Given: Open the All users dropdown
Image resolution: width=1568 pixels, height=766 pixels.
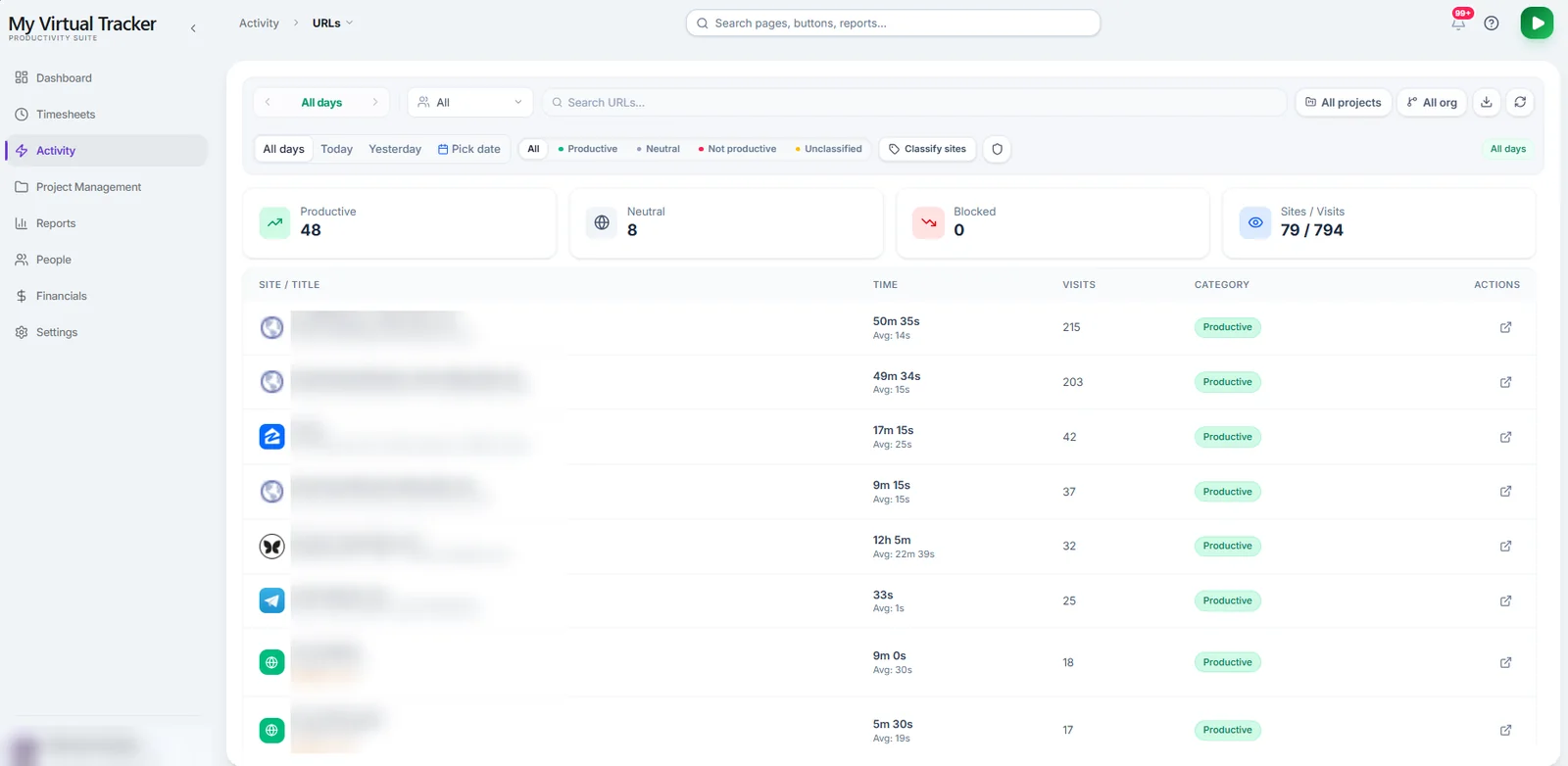Looking at the screenshot, I should point(470,102).
